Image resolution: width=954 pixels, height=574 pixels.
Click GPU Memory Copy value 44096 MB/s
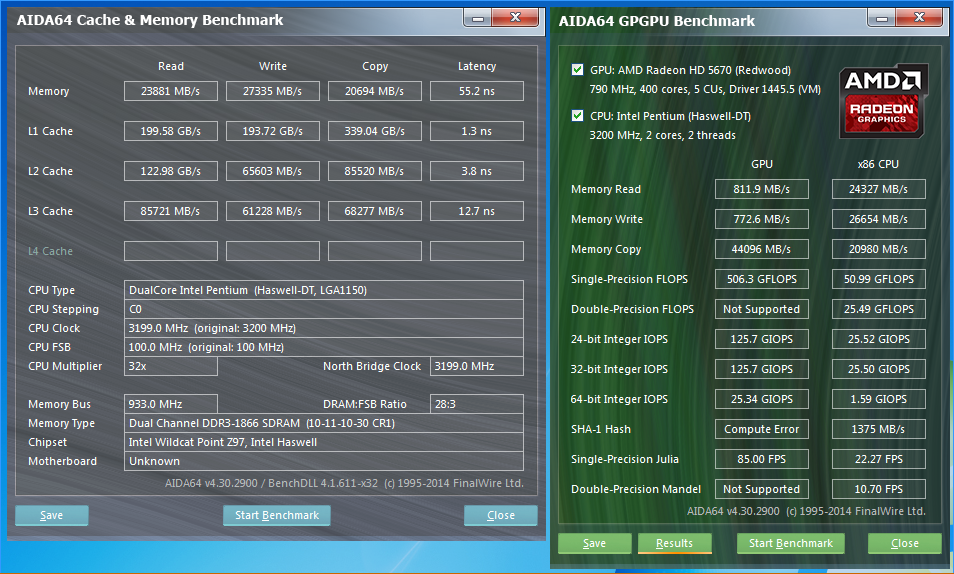tap(762, 249)
